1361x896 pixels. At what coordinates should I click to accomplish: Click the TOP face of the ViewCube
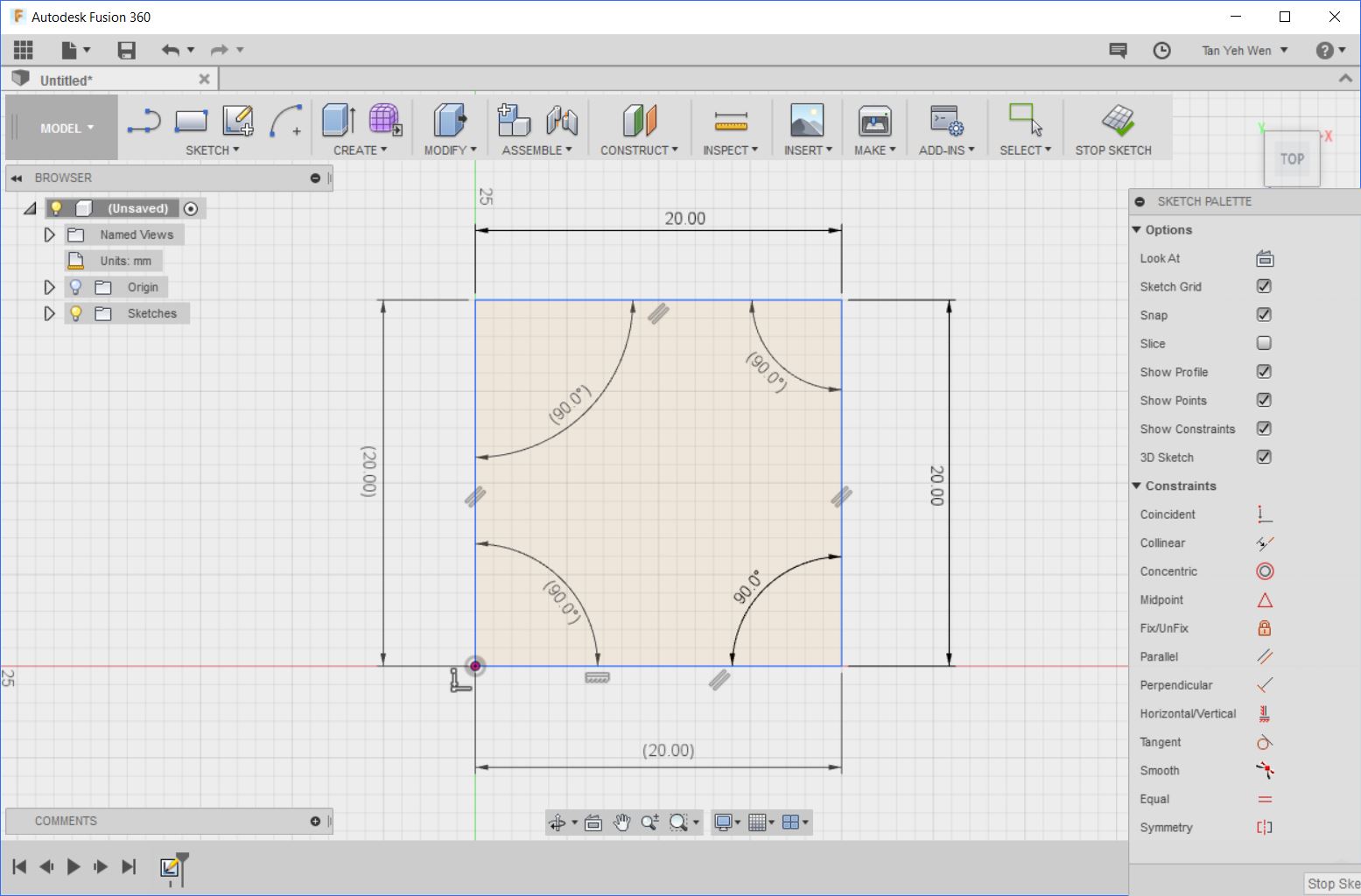coord(1292,158)
